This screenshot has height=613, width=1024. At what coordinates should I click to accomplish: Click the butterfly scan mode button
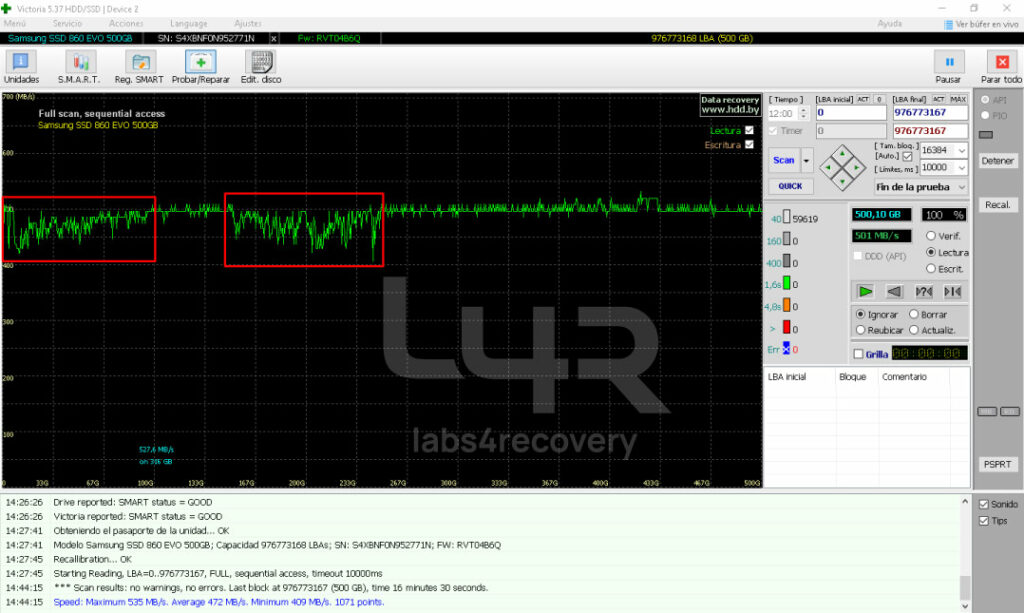tap(952, 291)
